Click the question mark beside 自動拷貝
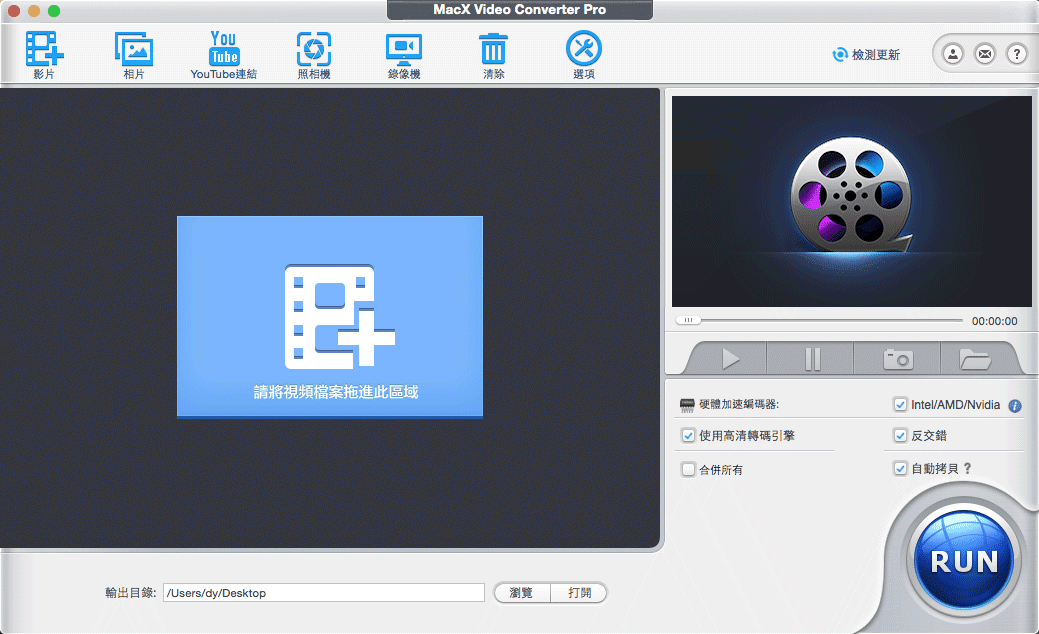 pyautogui.click(x=967, y=468)
